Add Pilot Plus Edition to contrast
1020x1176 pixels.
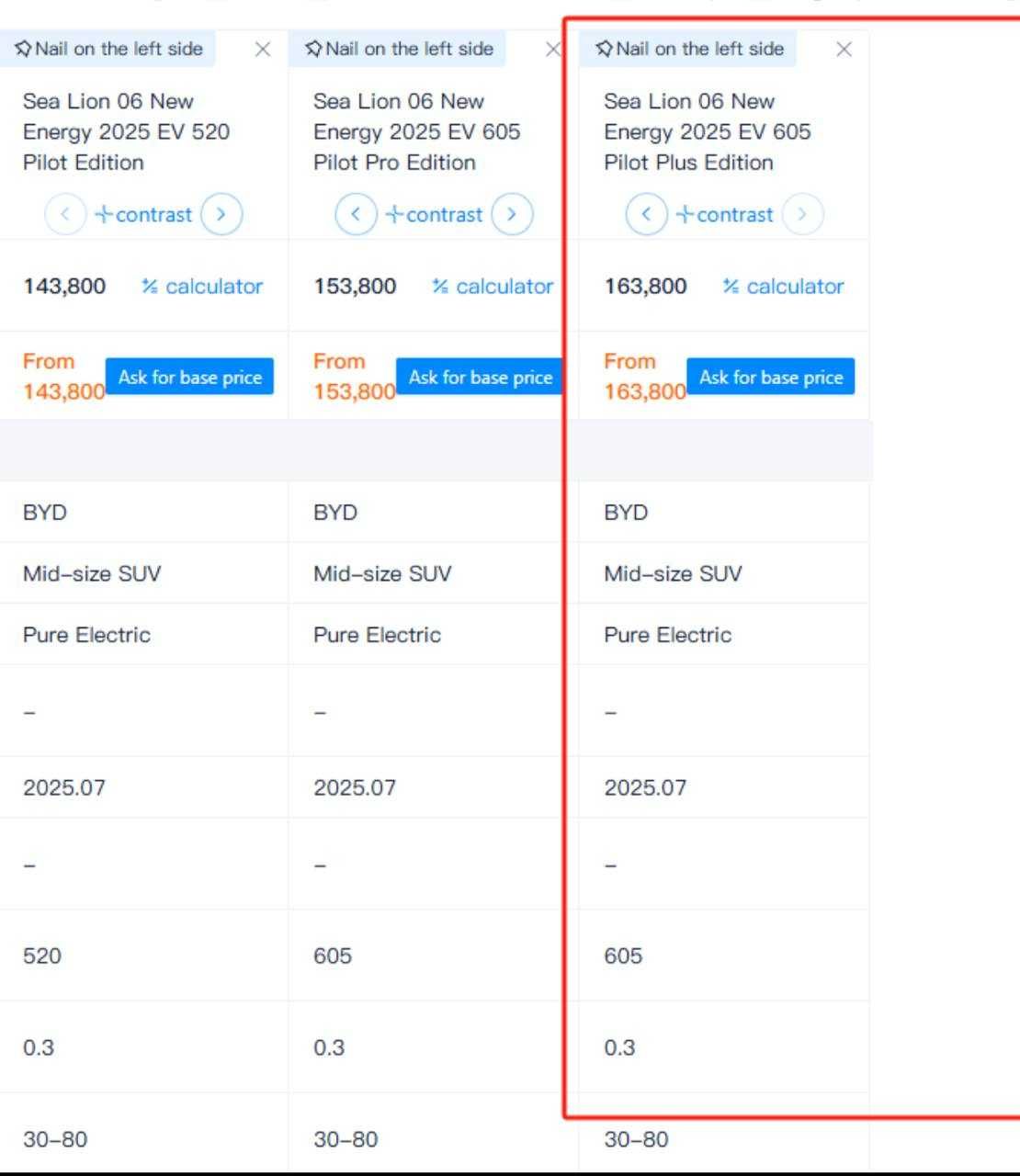[x=724, y=215]
